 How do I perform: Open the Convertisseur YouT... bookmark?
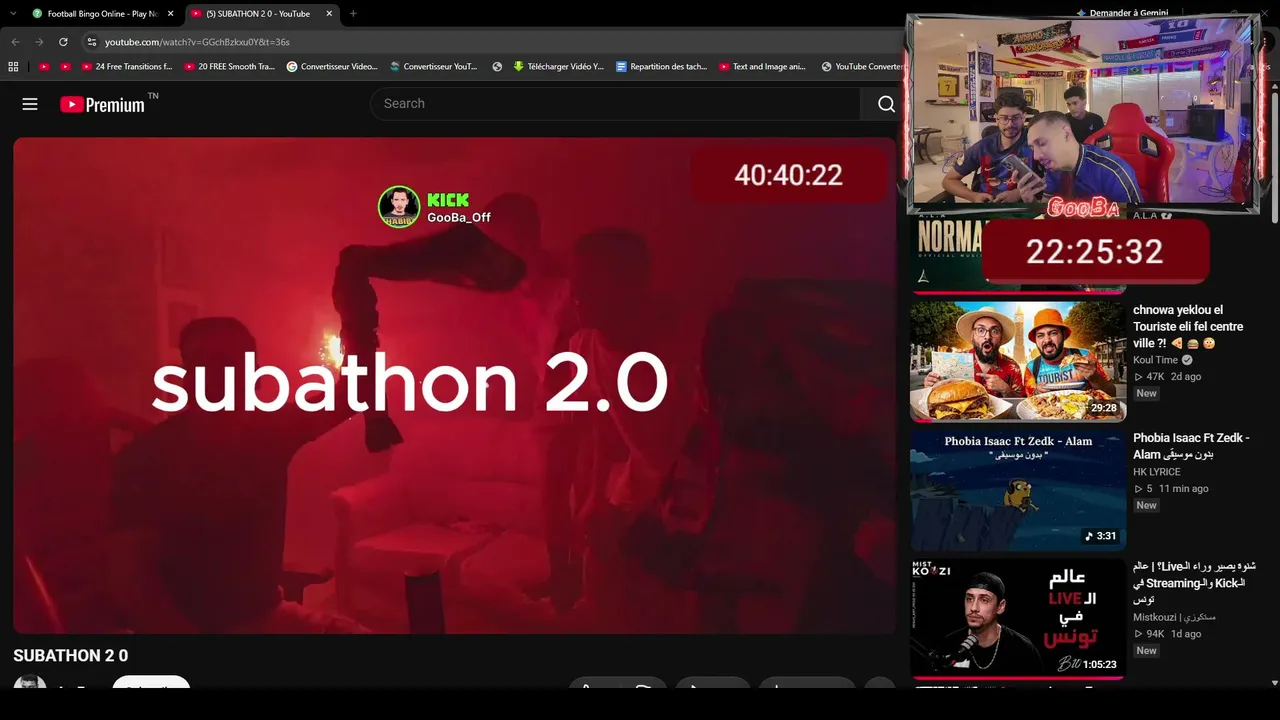(x=433, y=67)
